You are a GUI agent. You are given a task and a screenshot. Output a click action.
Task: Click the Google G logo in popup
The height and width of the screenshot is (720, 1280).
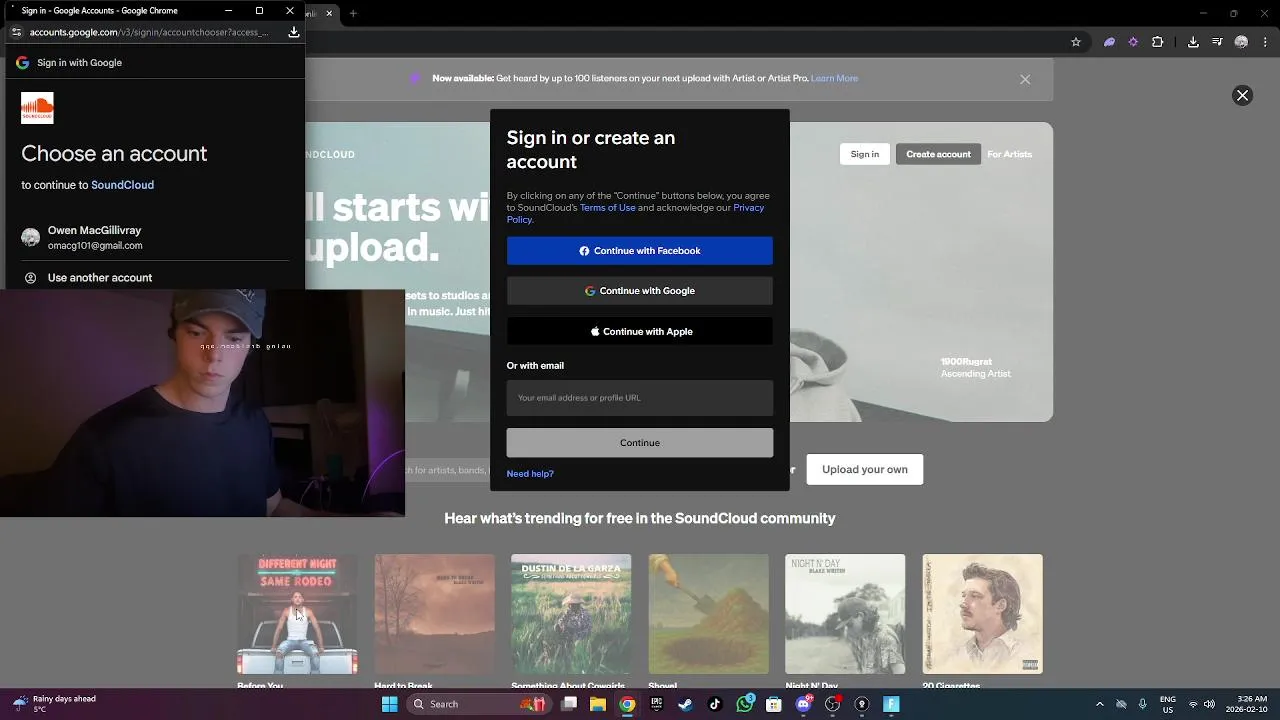pyautogui.click(x=22, y=62)
